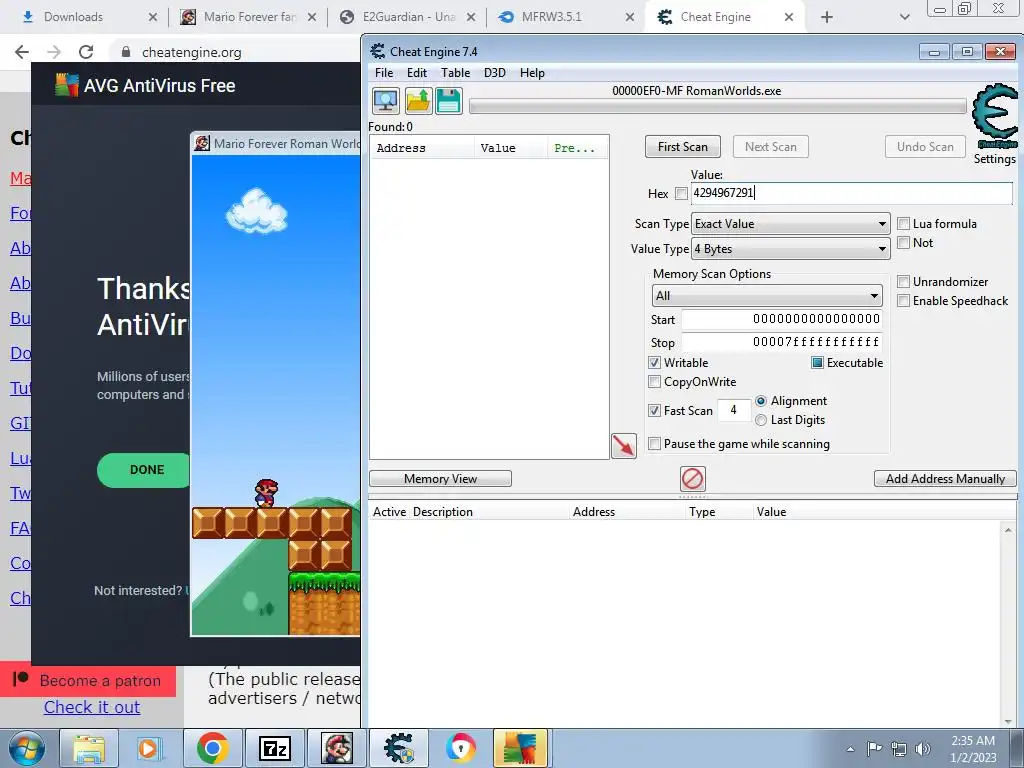Enable the Lua formula checkbox
This screenshot has width=1024, height=768.
[x=903, y=223]
